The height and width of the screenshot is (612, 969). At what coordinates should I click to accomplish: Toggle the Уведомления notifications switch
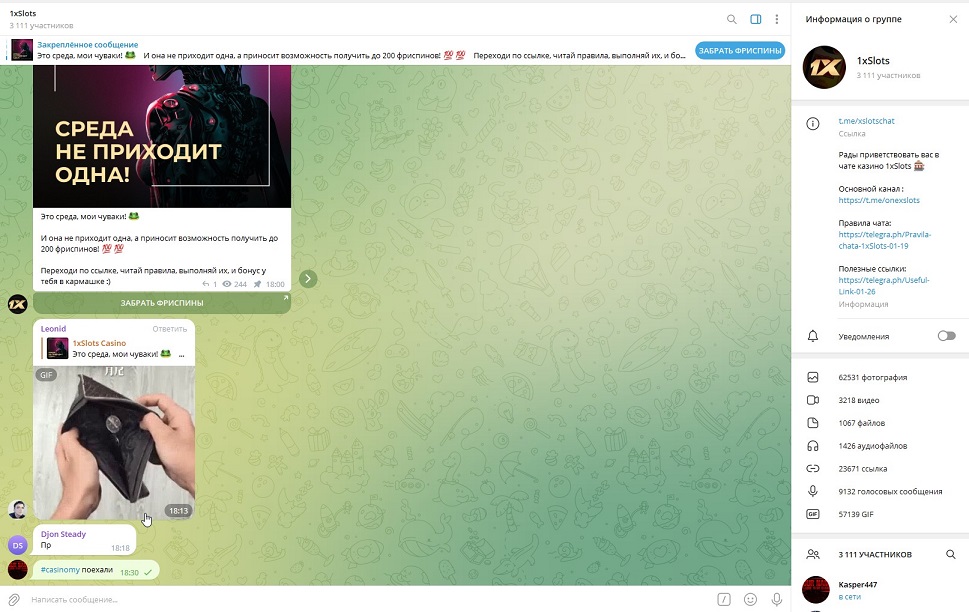click(x=946, y=336)
